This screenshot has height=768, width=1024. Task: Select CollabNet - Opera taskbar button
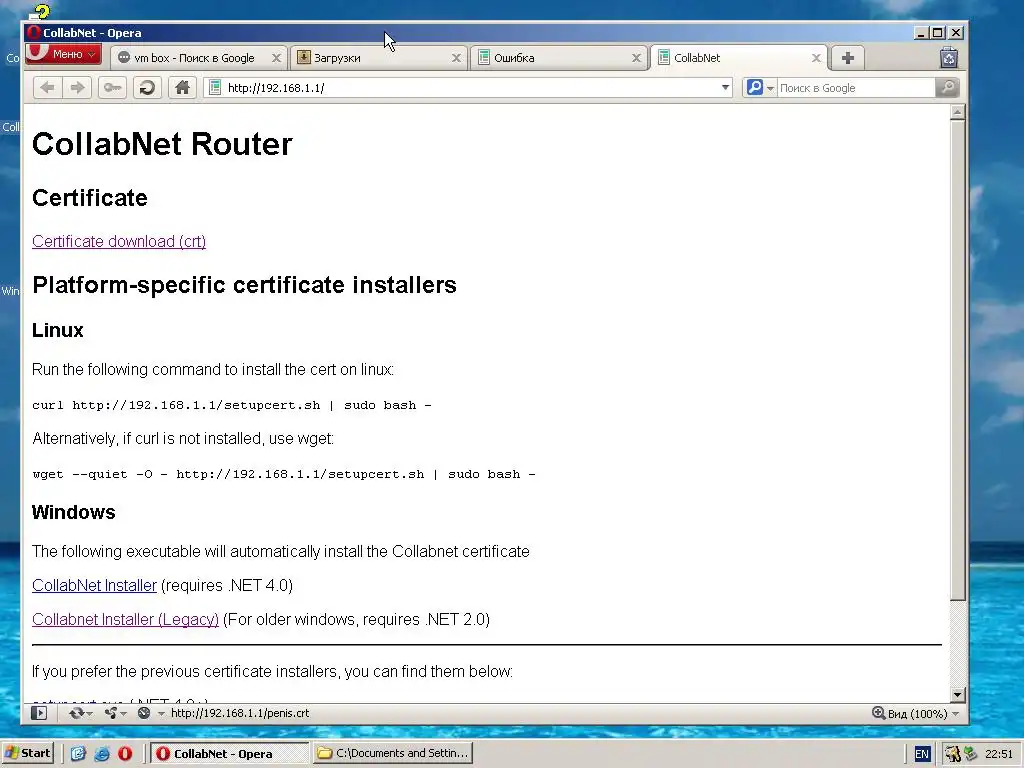point(230,754)
